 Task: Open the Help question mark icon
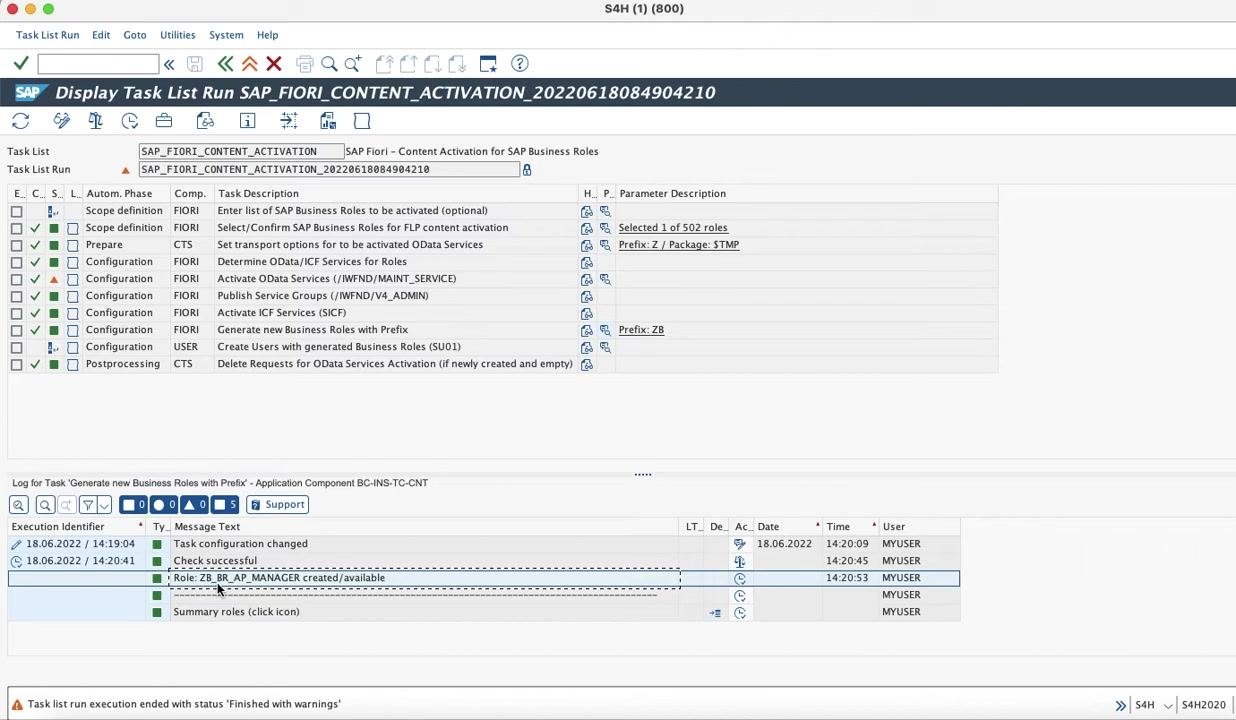520,64
